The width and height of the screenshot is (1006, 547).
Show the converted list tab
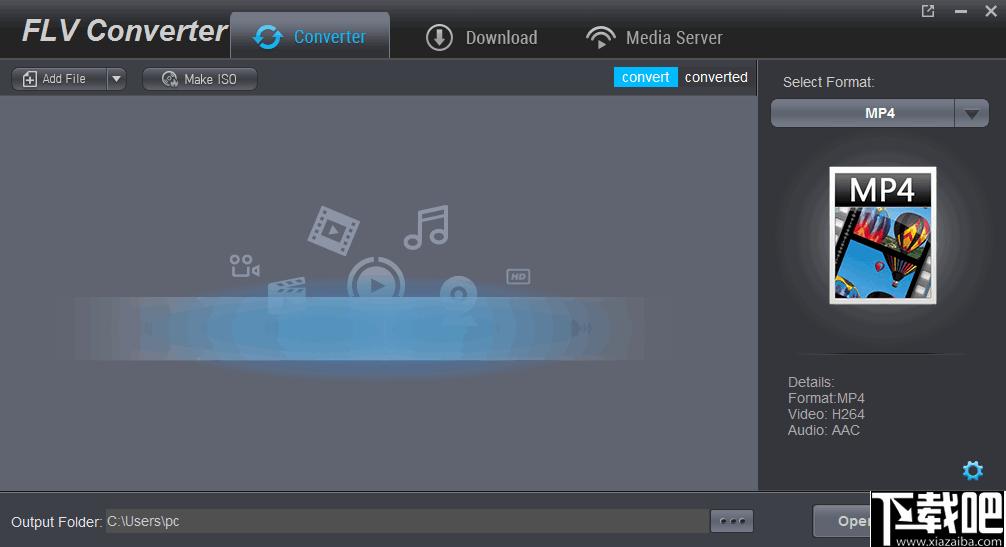(716, 77)
